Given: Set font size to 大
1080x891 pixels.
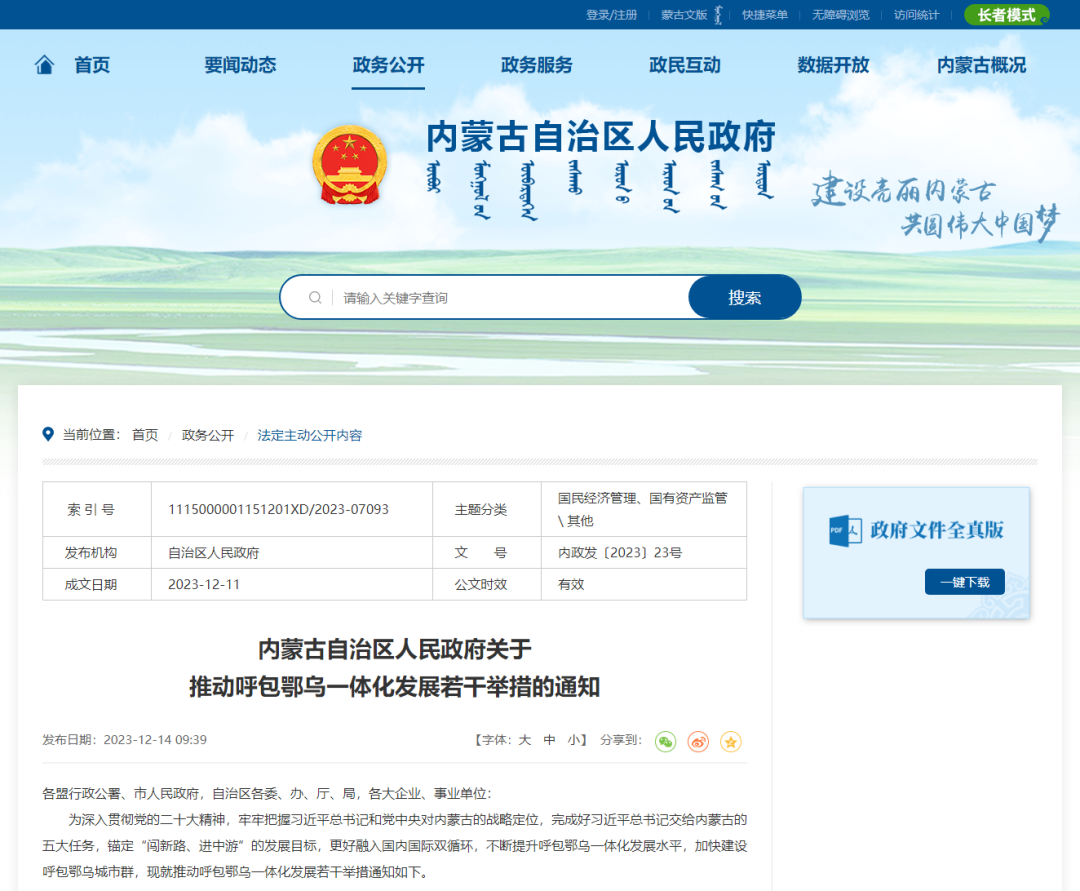Looking at the screenshot, I should (524, 740).
